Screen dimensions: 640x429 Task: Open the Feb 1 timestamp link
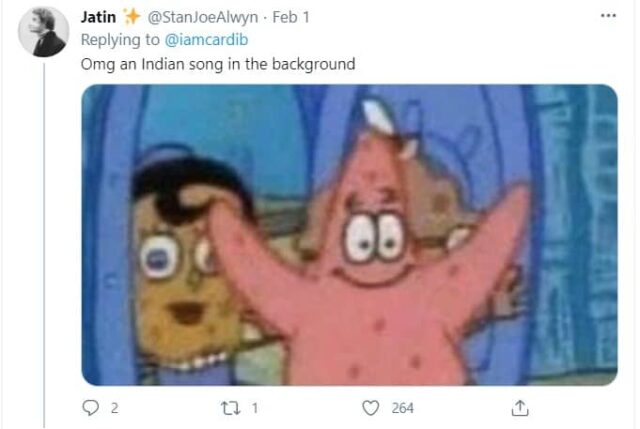(291, 17)
